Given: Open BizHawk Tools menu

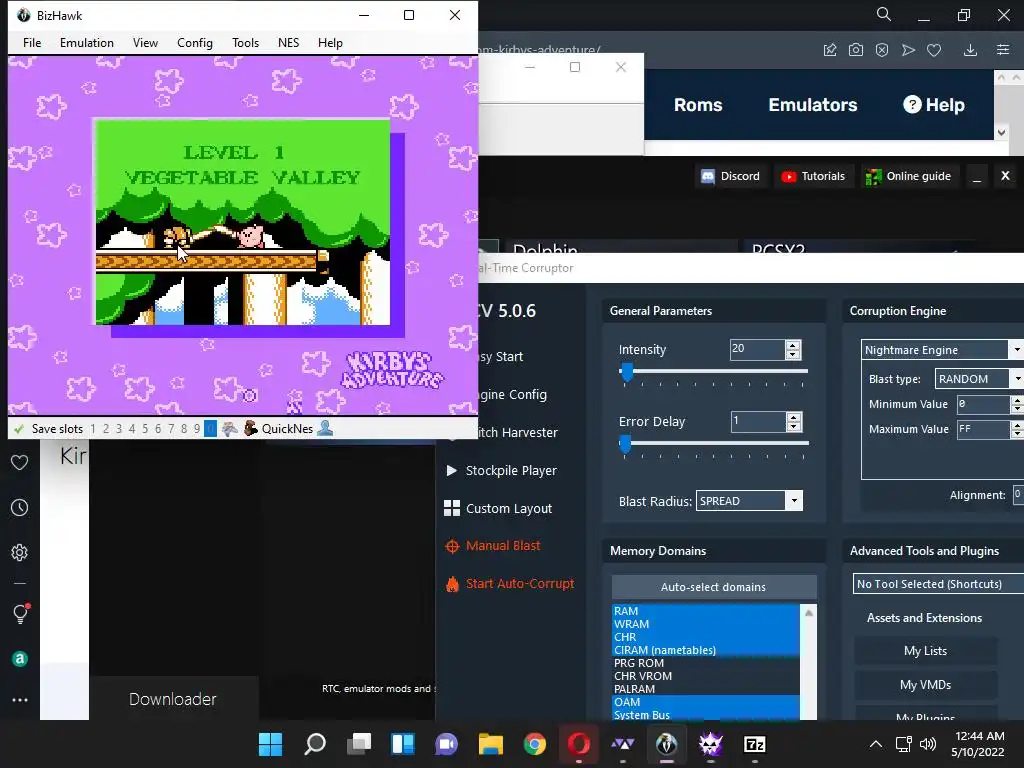Looking at the screenshot, I should tap(246, 42).
